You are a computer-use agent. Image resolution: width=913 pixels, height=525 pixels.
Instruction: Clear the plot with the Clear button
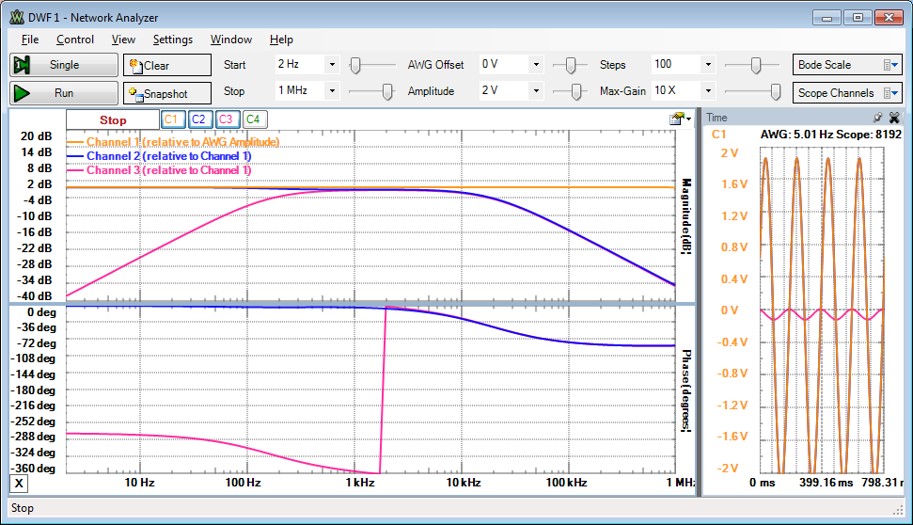(167, 65)
